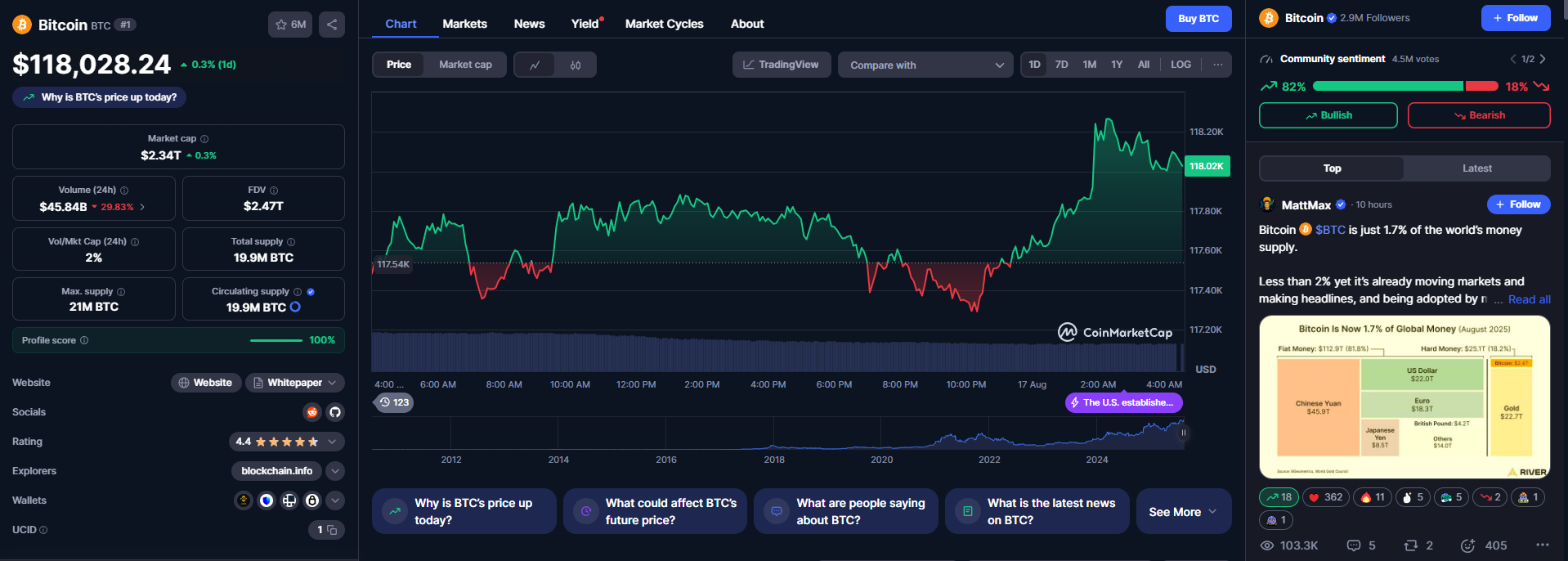Expand the list of more explorers

tap(335, 471)
